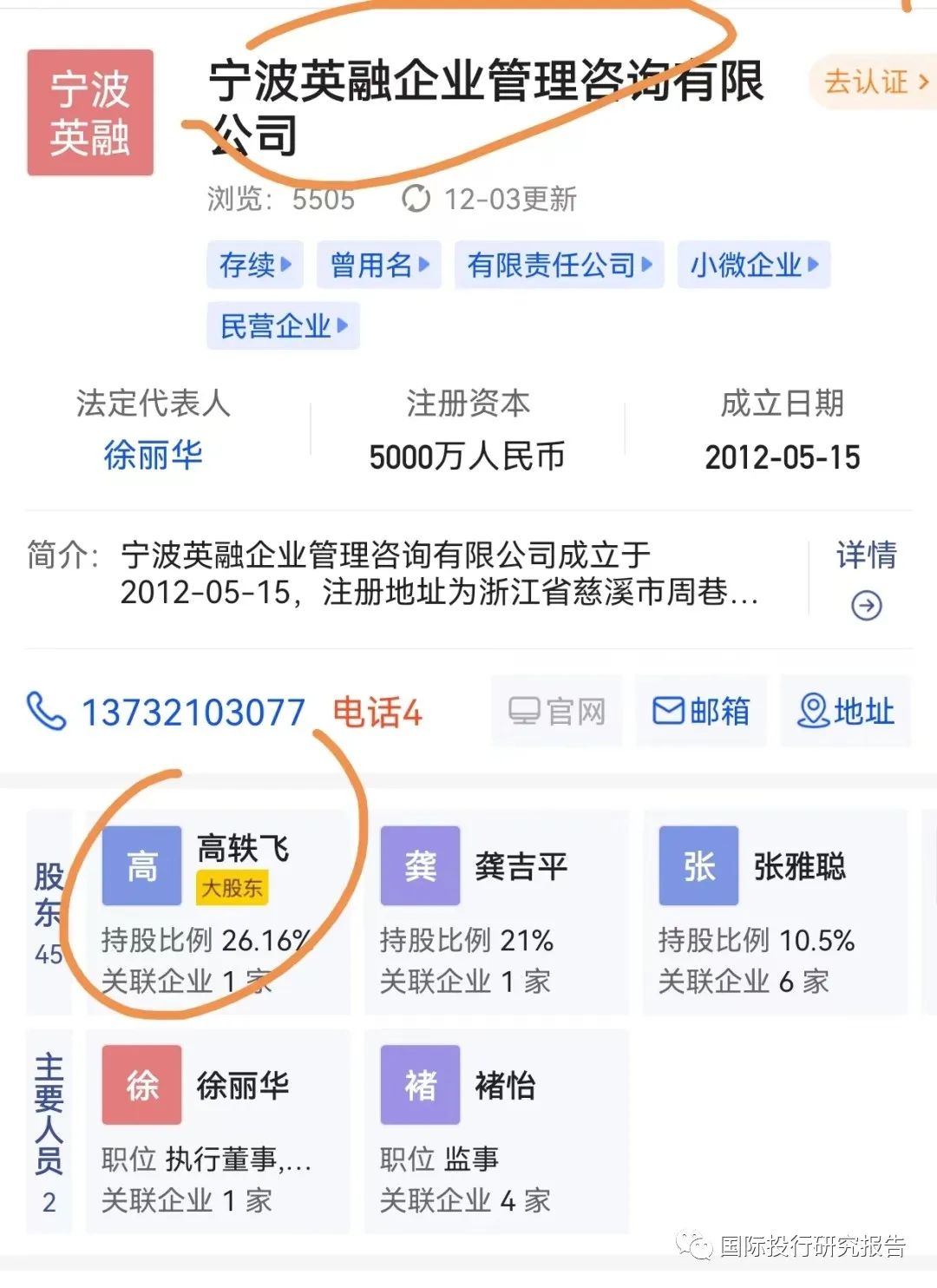Expand the 小微企业 tag
The width and height of the screenshot is (937, 1288).
754,265
